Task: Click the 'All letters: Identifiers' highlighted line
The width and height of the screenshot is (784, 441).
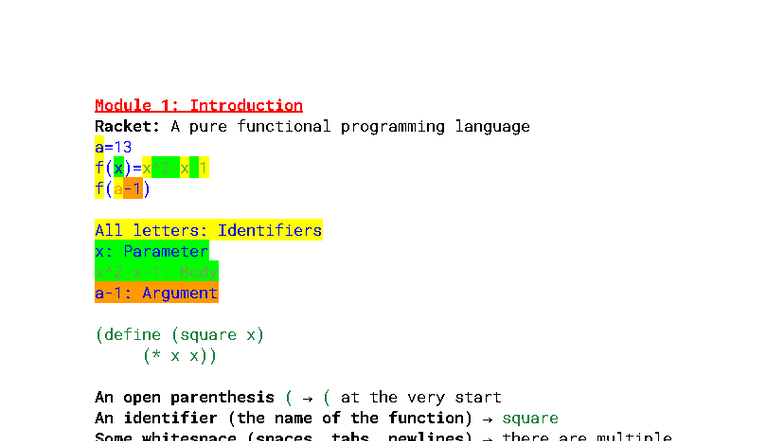Action: click(208, 230)
